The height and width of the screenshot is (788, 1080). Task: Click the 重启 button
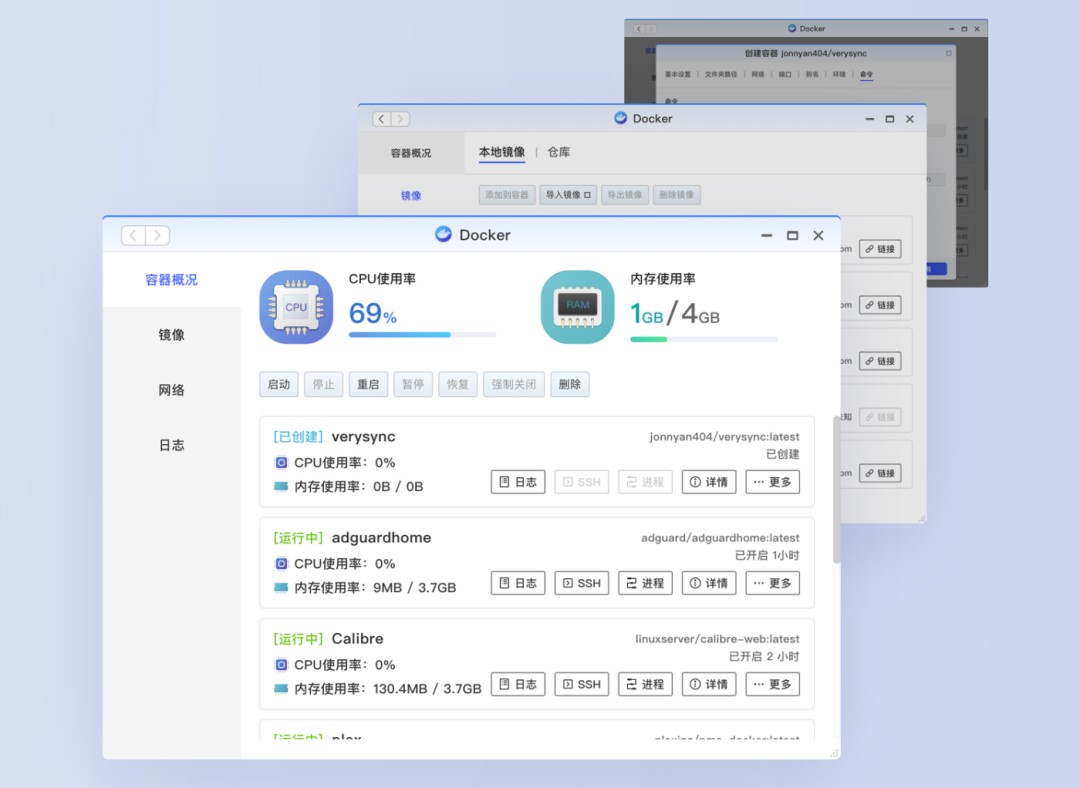coord(368,384)
